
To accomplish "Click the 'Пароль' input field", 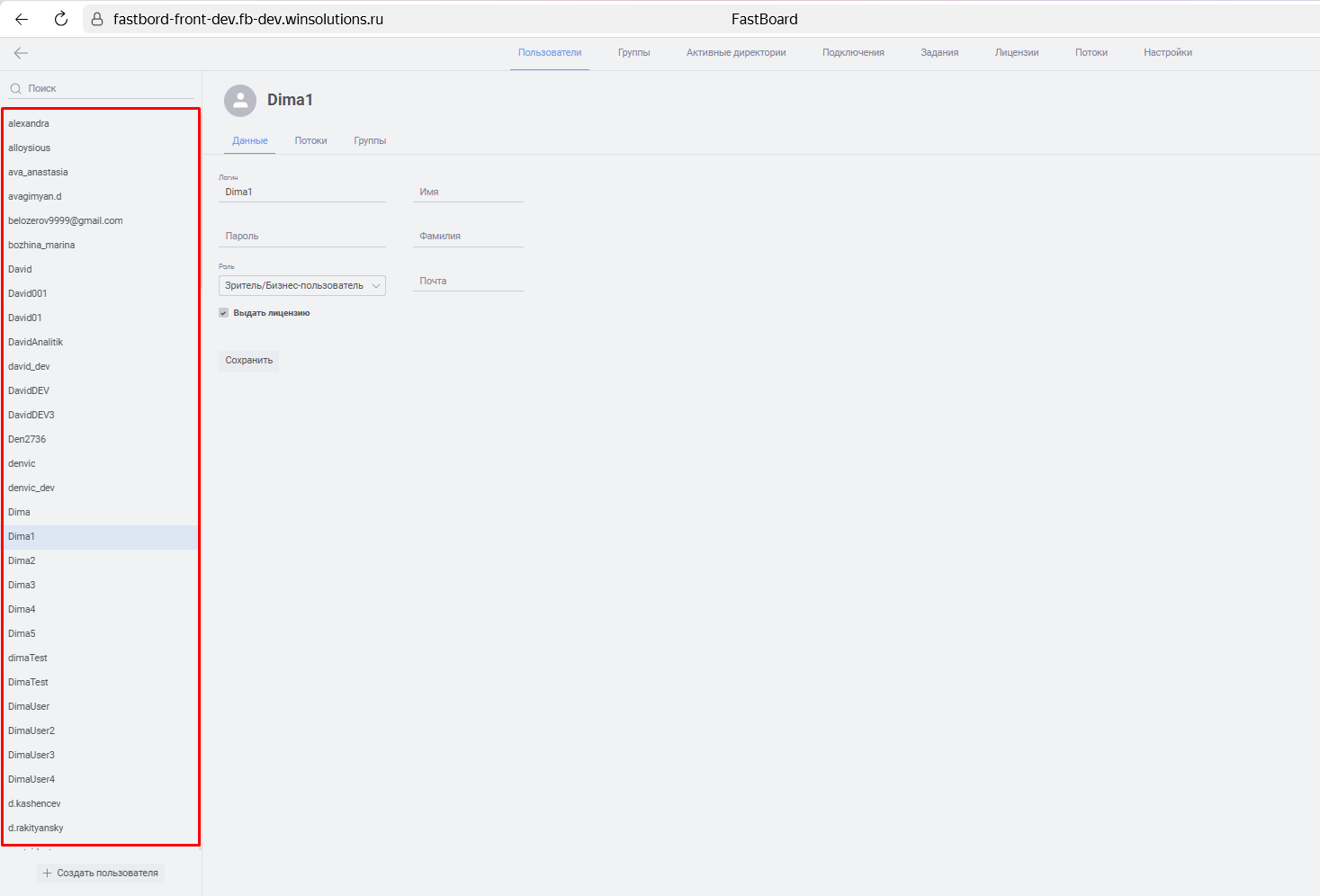I will coord(301,237).
